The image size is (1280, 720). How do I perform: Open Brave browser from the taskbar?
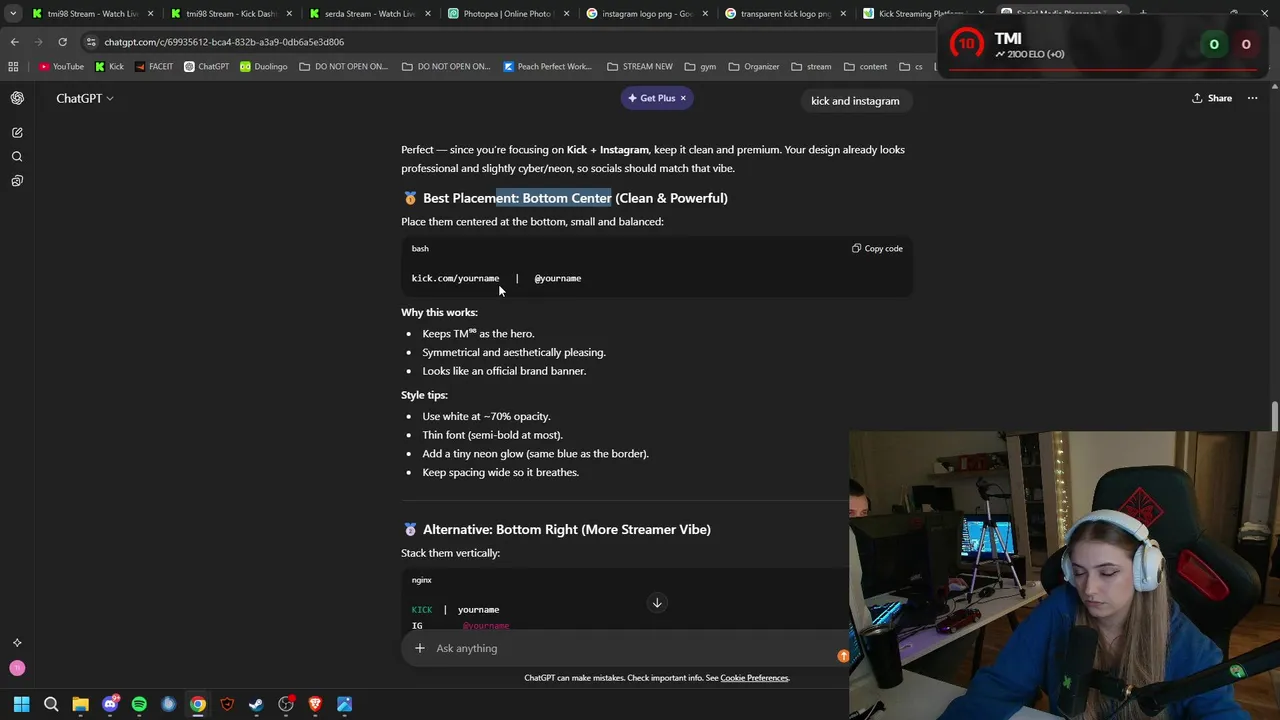[x=315, y=704]
